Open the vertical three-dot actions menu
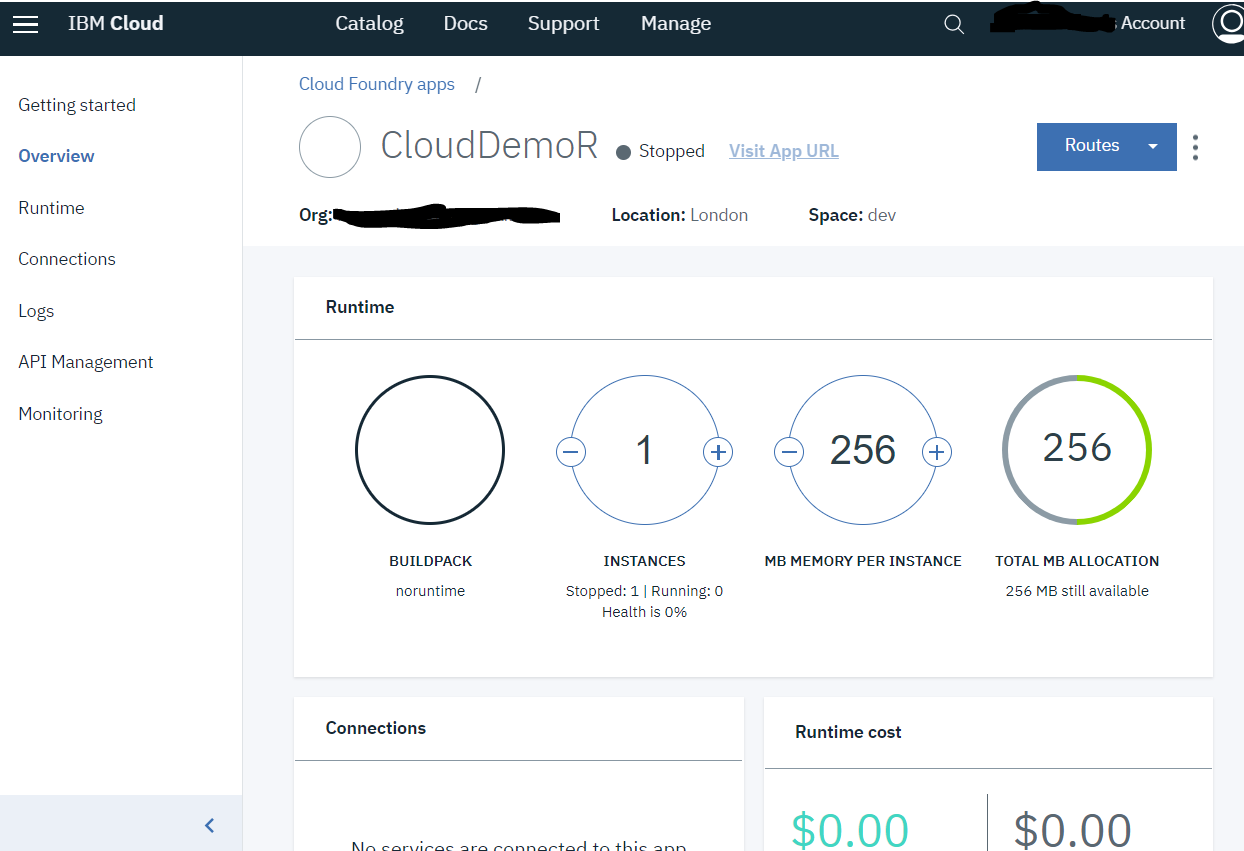 (1196, 147)
